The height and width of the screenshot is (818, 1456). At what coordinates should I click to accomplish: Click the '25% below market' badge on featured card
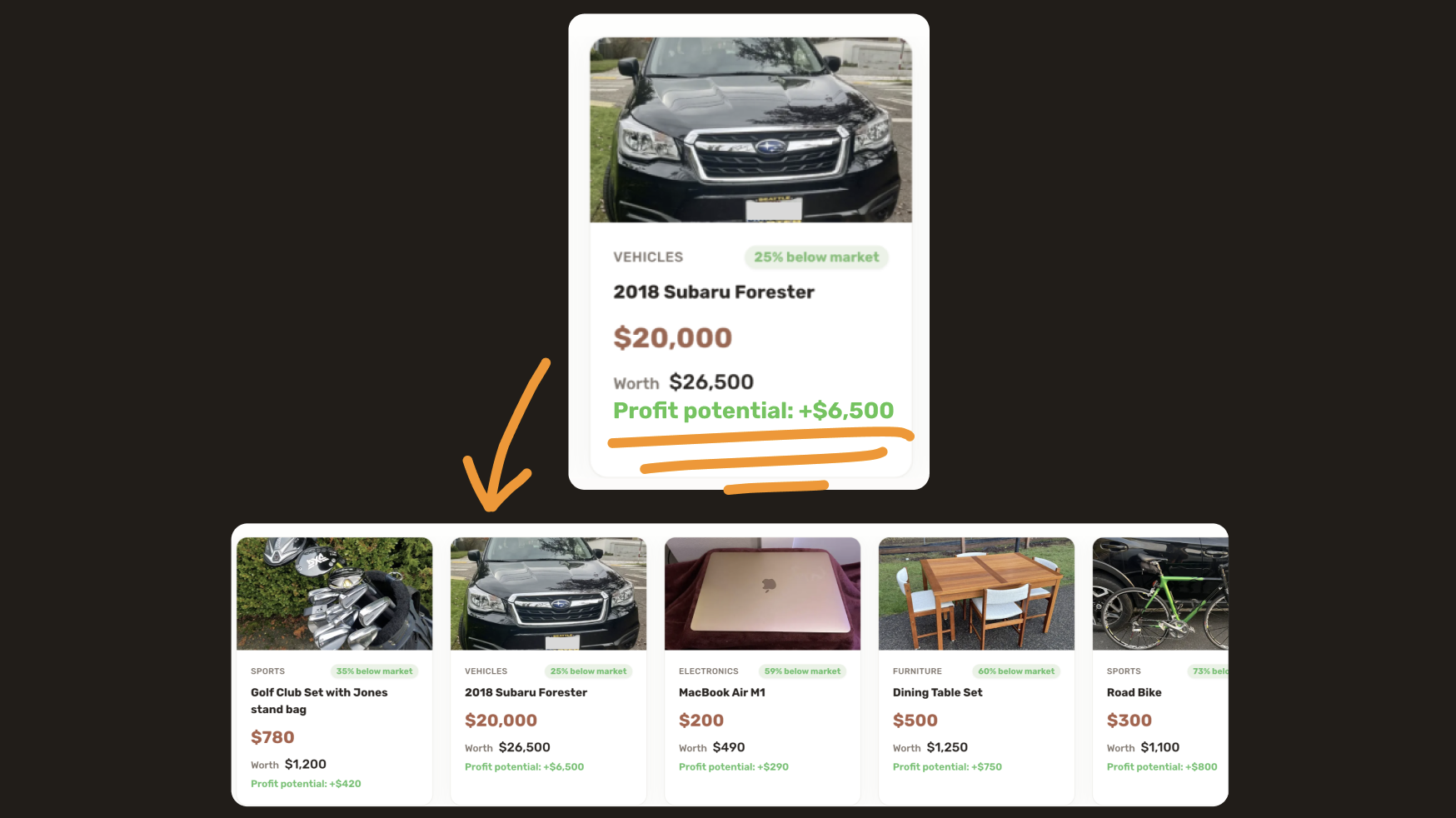tap(815, 257)
